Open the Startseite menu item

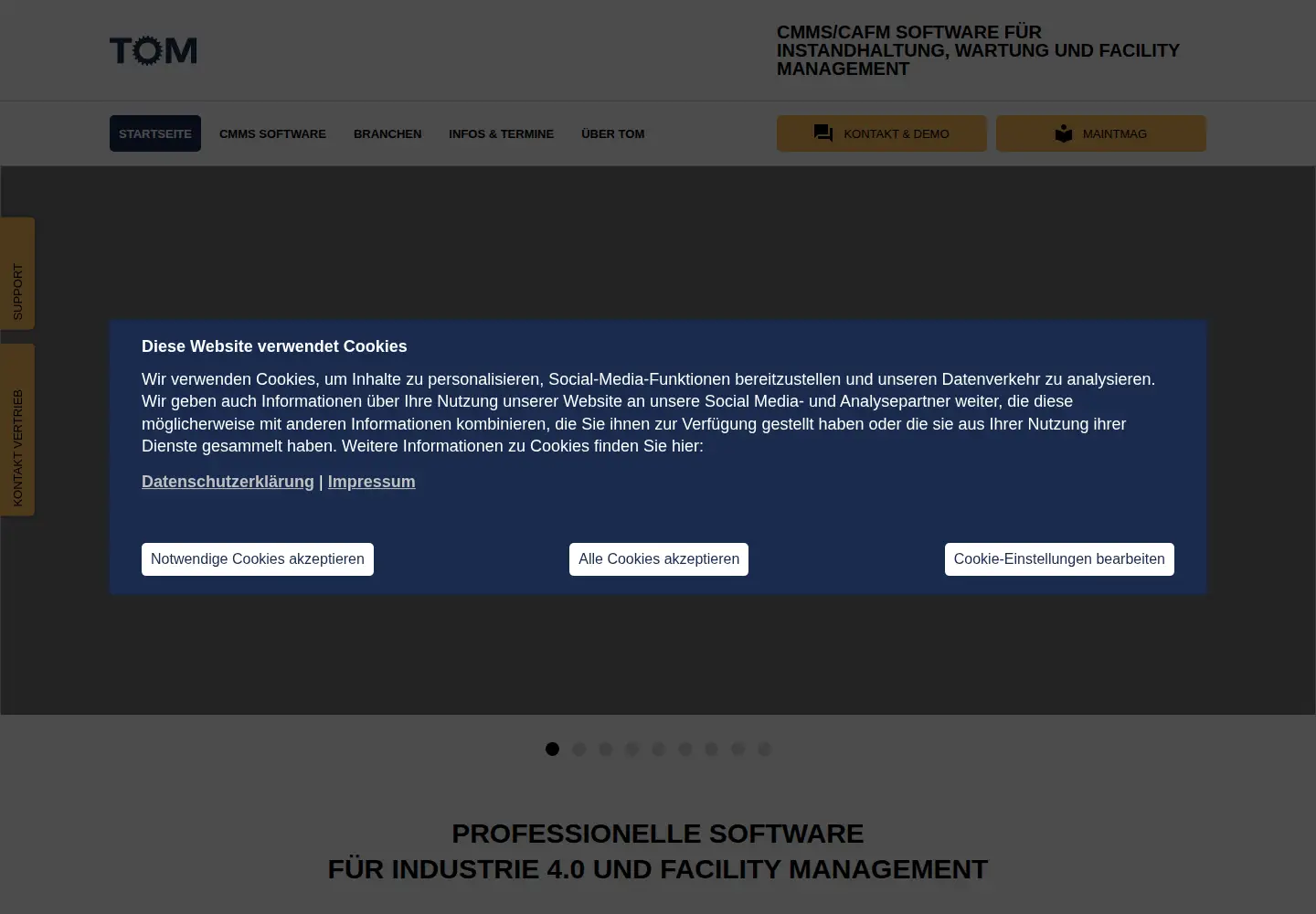(155, 133)
